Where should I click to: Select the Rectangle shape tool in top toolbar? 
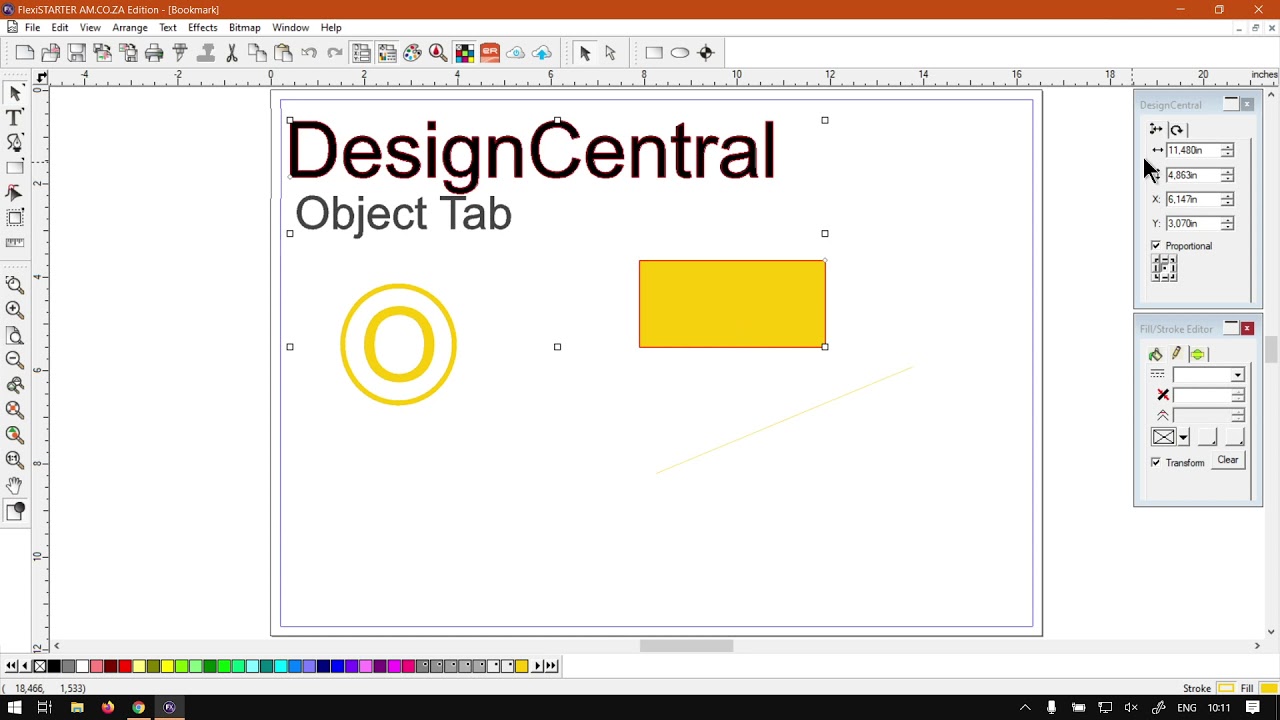click(654, 53)
